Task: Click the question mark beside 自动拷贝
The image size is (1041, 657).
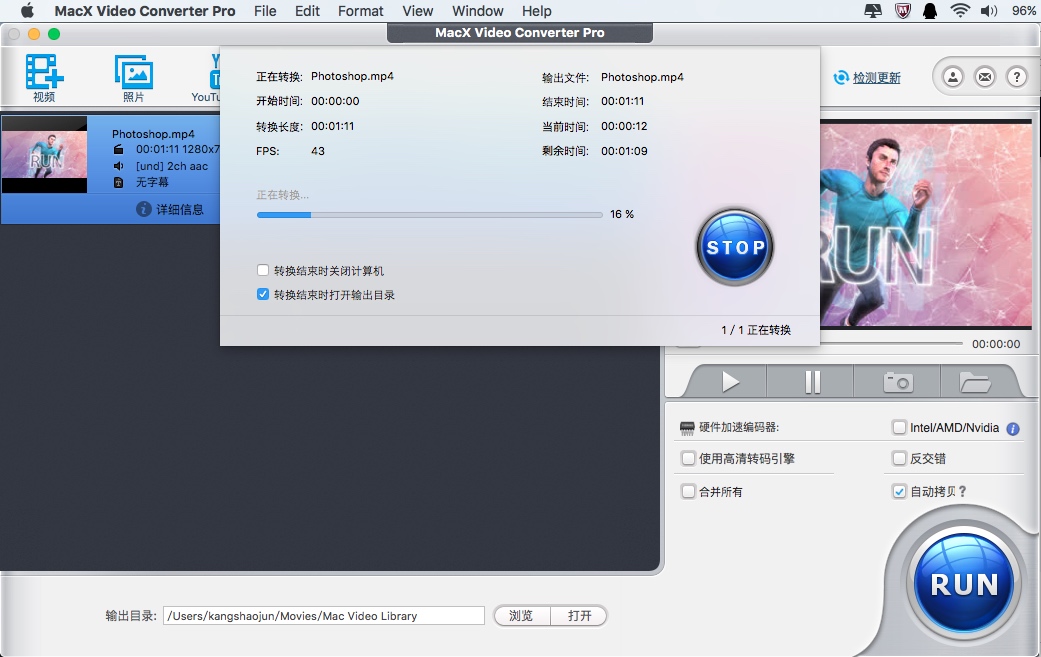Action: pos(962,492)
